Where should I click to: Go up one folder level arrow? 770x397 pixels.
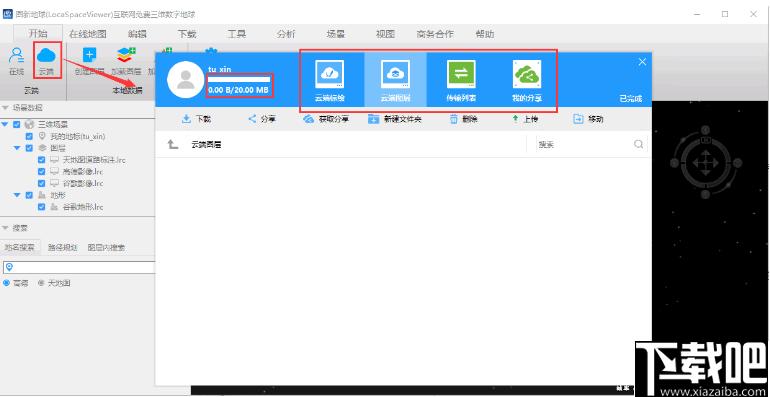172,144
